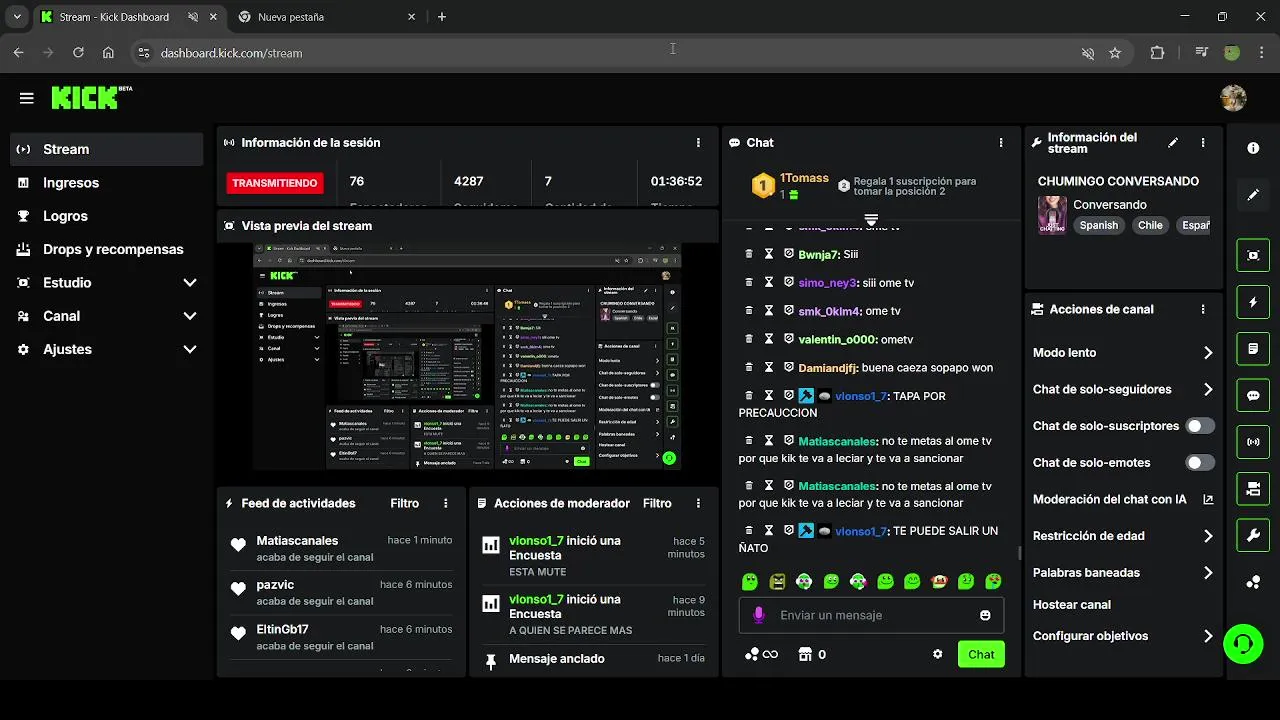Viewport: 1280px width, 720px height.
Task: Click the three-circles icon in right sidebar
Action: point(1253,582)
